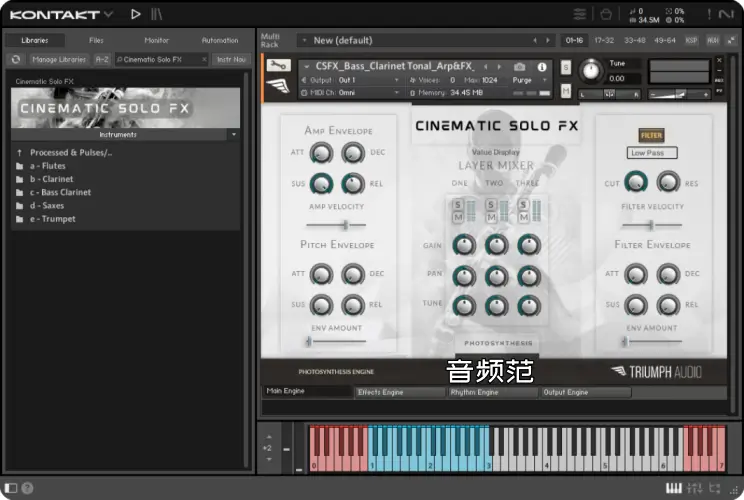Expand instrument name dropdown arrow
744x500 pixels.
307,67
